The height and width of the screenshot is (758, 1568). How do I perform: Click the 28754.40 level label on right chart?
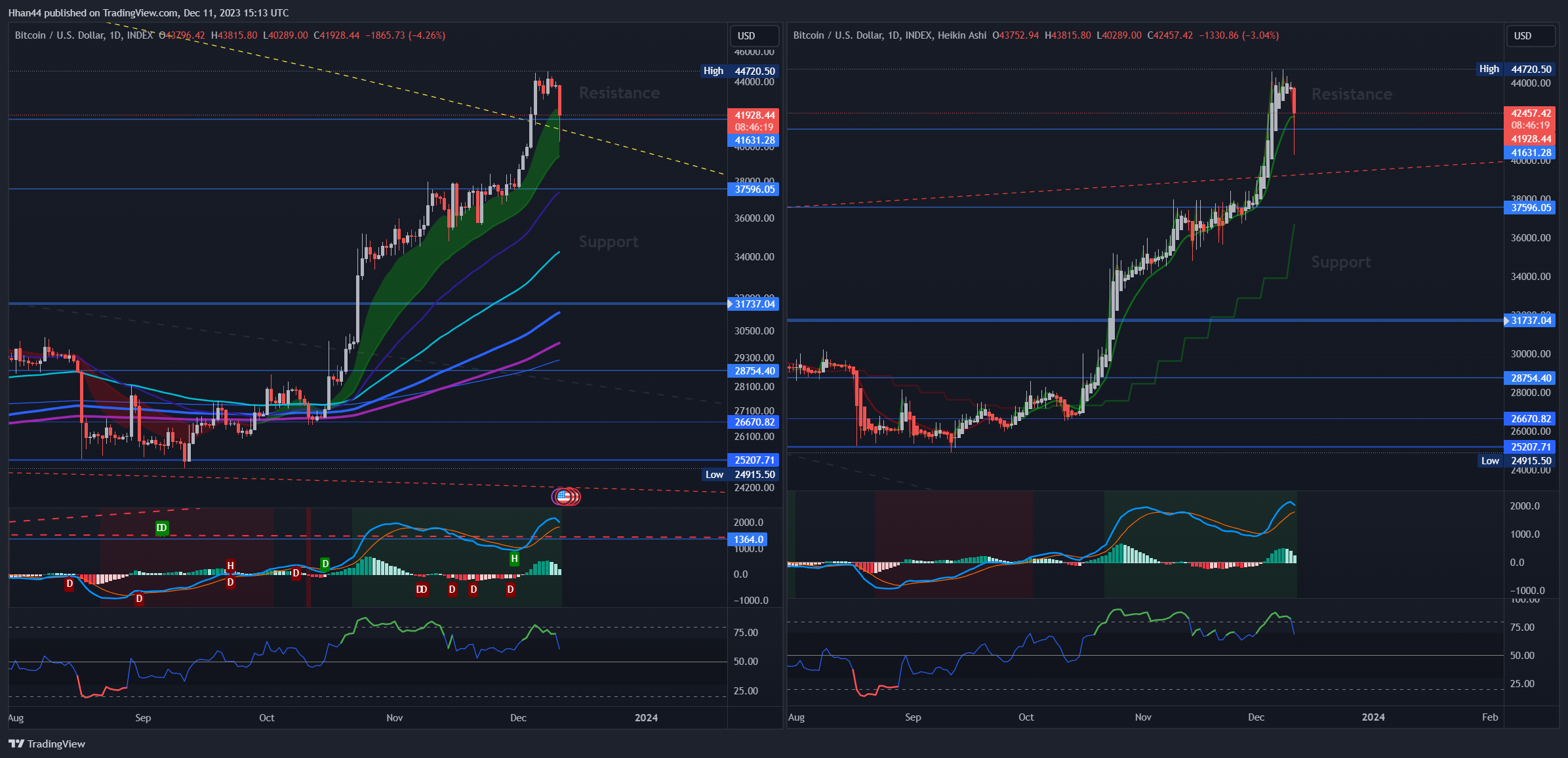(x=1530, y=378)
